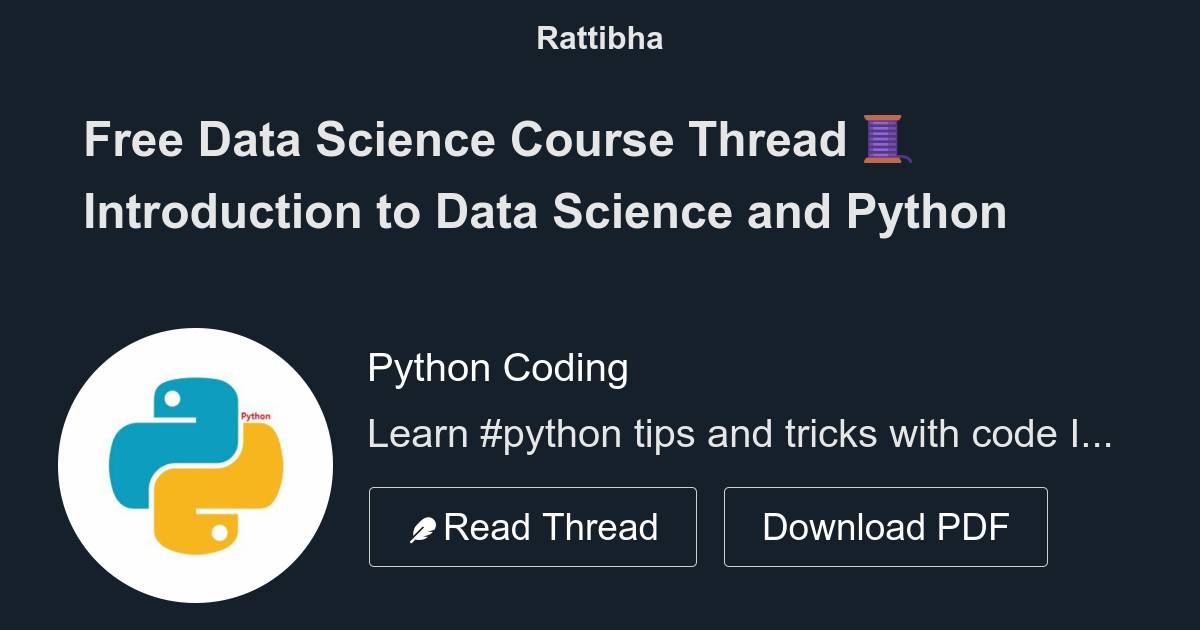Image resolution: width=1200 pixels, height=630 pixels.
Task: Click the #python hashtag in the description
Action: tap(554, 434)
